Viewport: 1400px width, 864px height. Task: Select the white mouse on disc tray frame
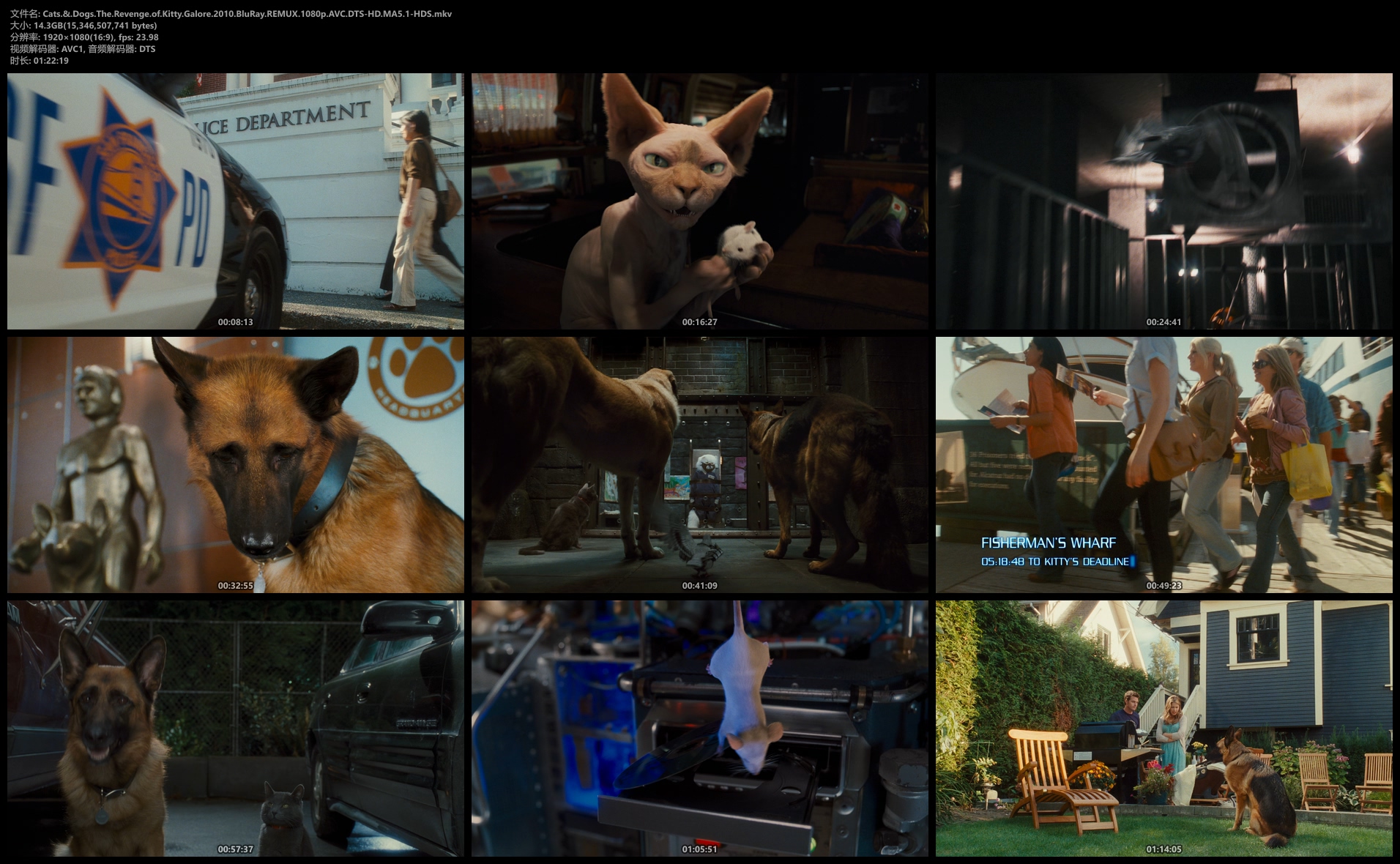click(x=699, y=728)
